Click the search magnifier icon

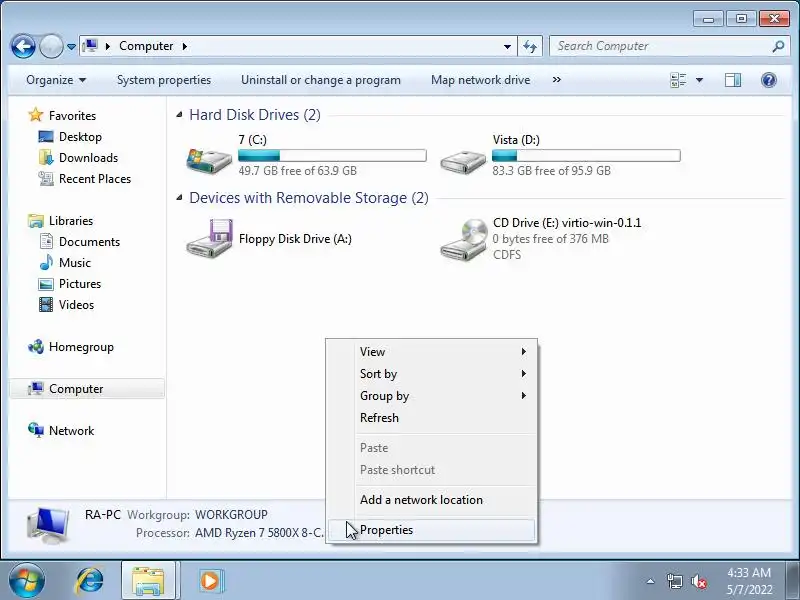pos(779,46)
